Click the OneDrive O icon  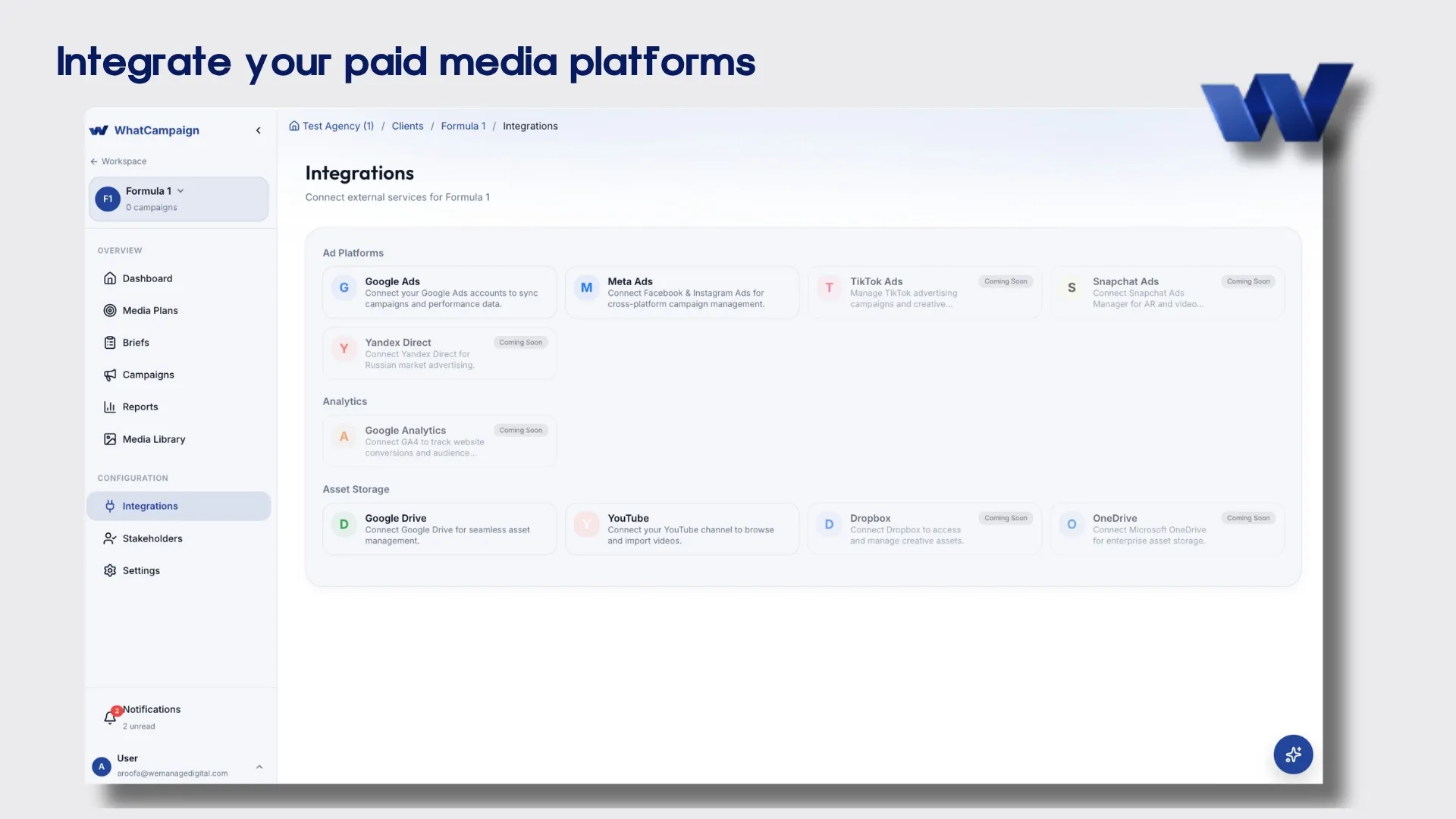[x=1072, y=524]
